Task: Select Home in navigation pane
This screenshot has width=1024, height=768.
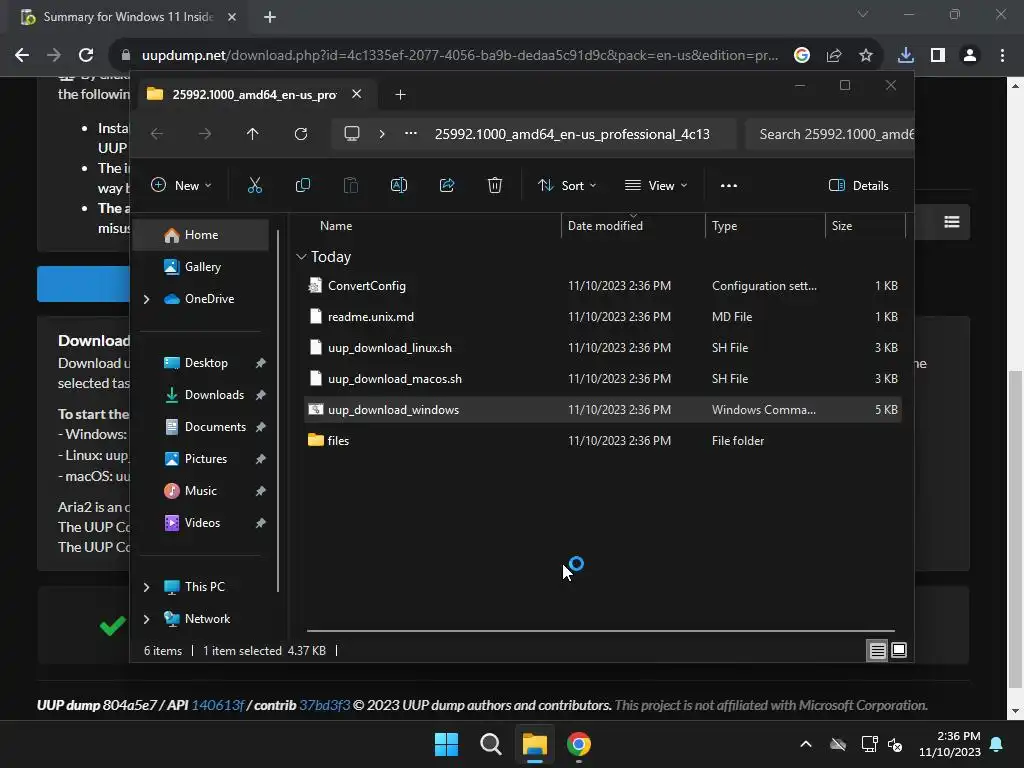Action: pos(201,235)
